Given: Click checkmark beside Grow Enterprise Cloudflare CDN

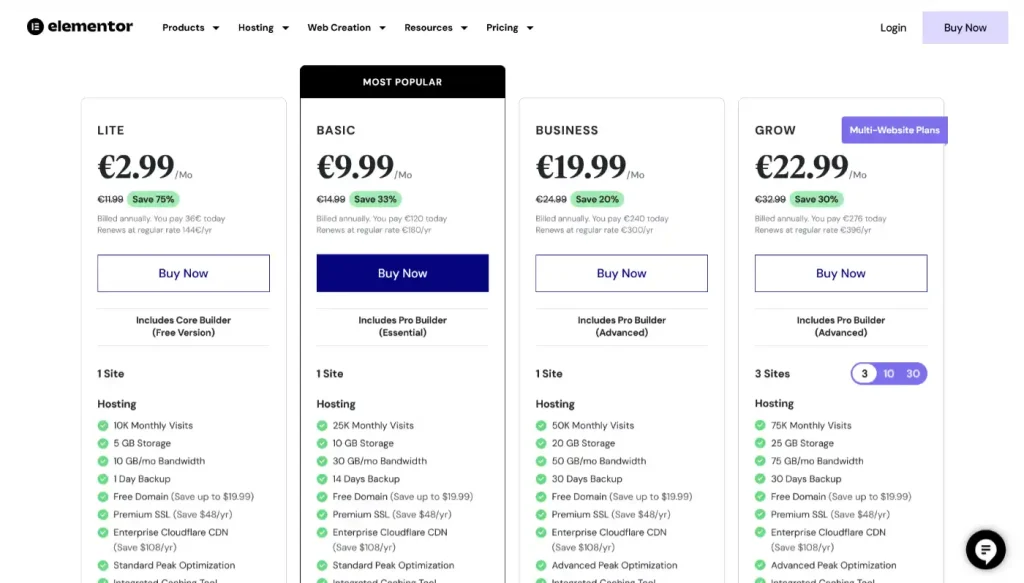Looking at the screenshot, I should (760, 532).
